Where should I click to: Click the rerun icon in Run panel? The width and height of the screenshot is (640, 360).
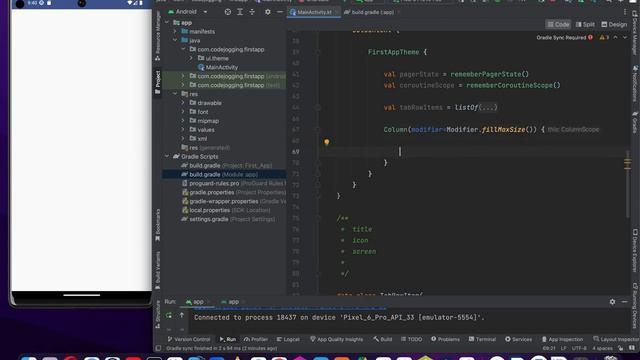tap(169, 315)
